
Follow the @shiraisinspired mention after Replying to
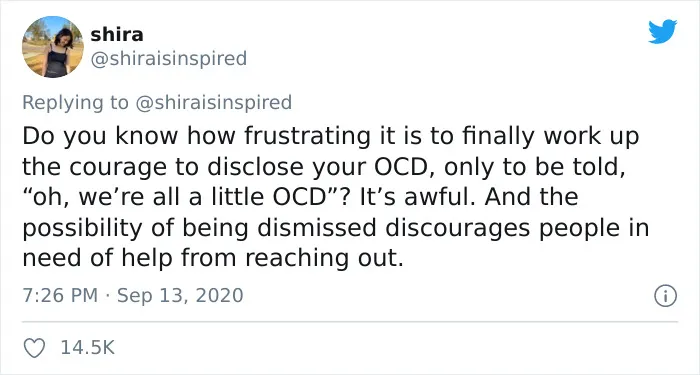(213, 102)
